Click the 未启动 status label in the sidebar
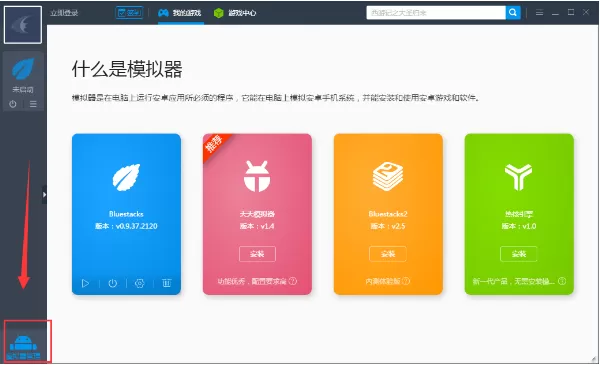Screen dimensions: 600x365 tap(23, 90)
